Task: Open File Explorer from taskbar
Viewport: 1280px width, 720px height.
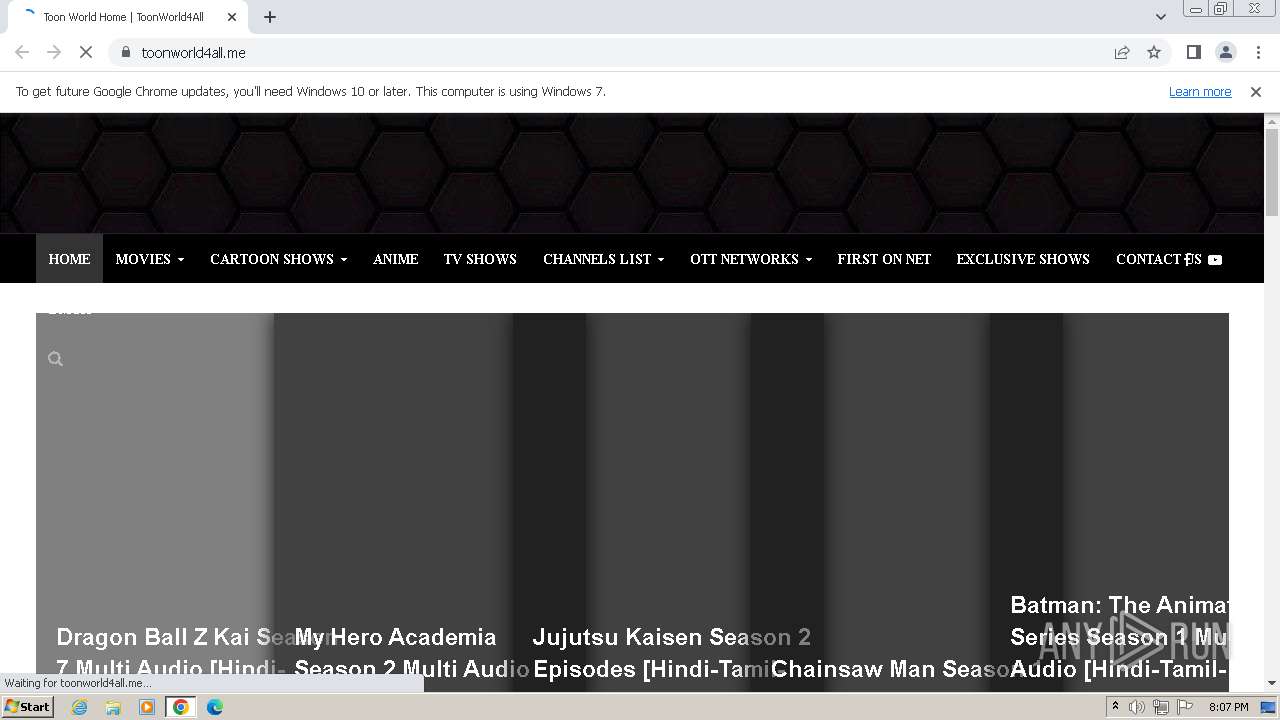Action: (x=113, y=707)
